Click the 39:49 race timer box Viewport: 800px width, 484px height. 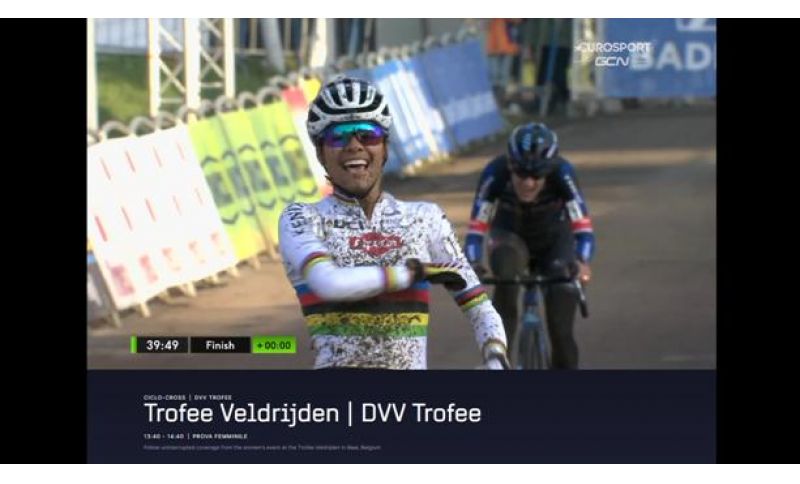point(162,345)
